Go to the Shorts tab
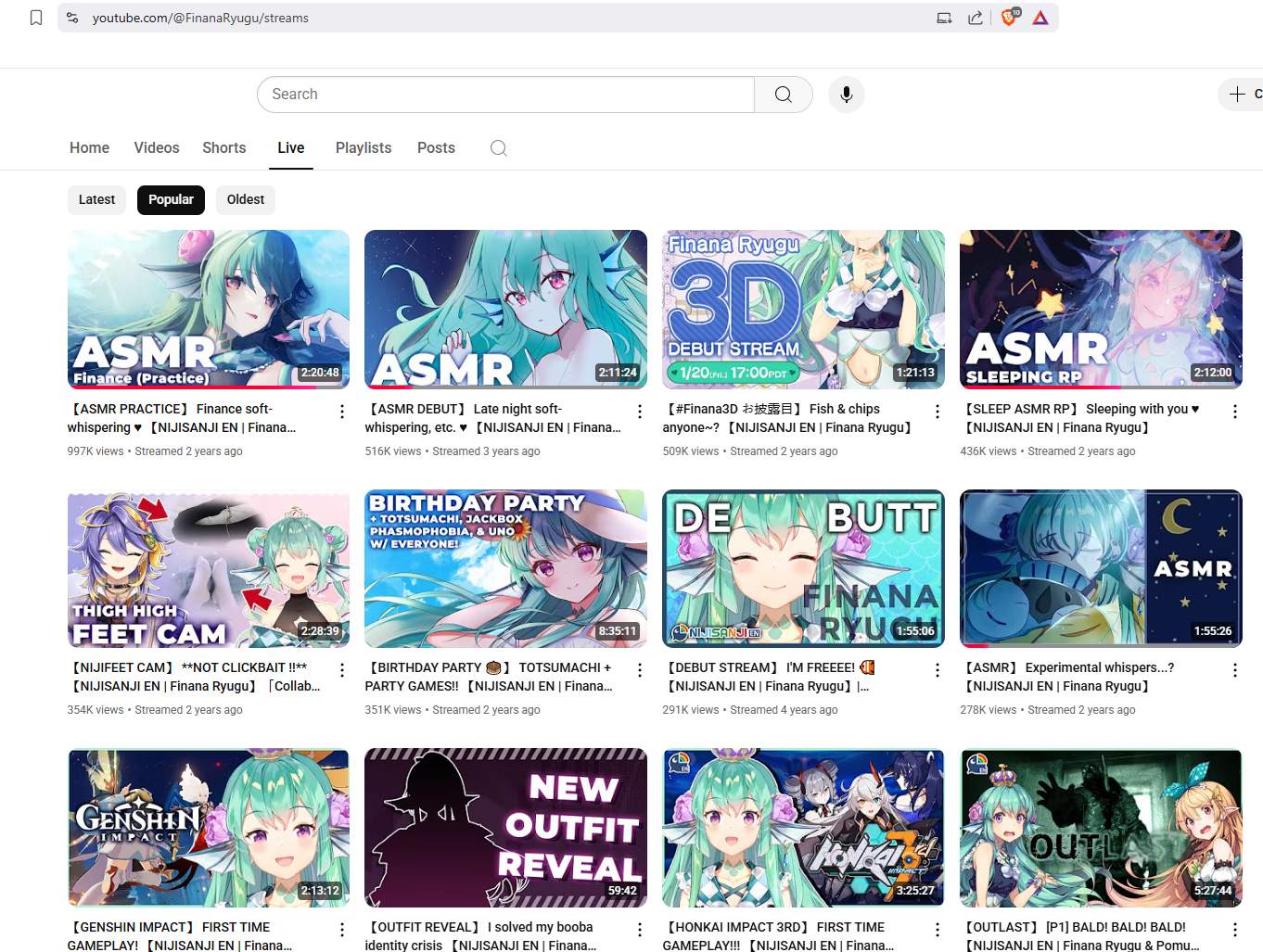 [x=224, y=148]
